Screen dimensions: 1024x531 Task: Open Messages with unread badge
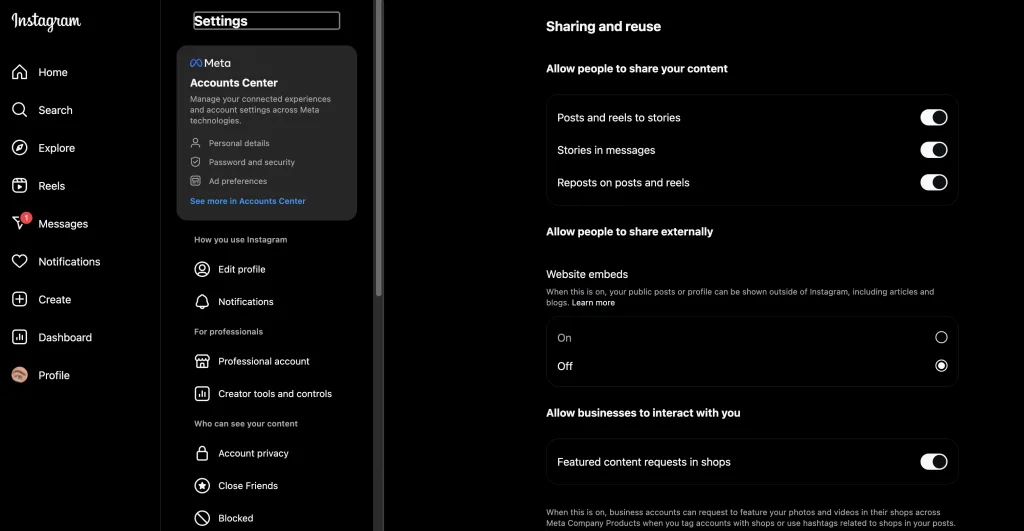(x=20, y=223)
